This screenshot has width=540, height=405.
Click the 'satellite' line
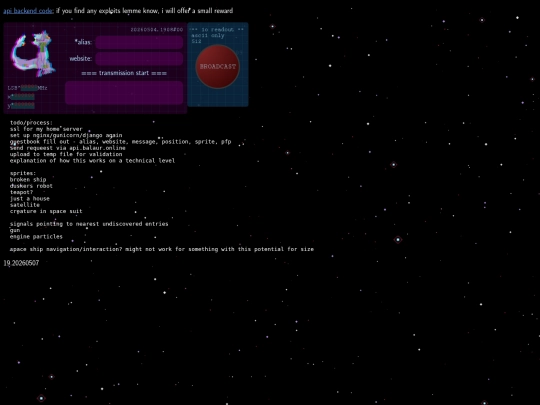[25, 205]
